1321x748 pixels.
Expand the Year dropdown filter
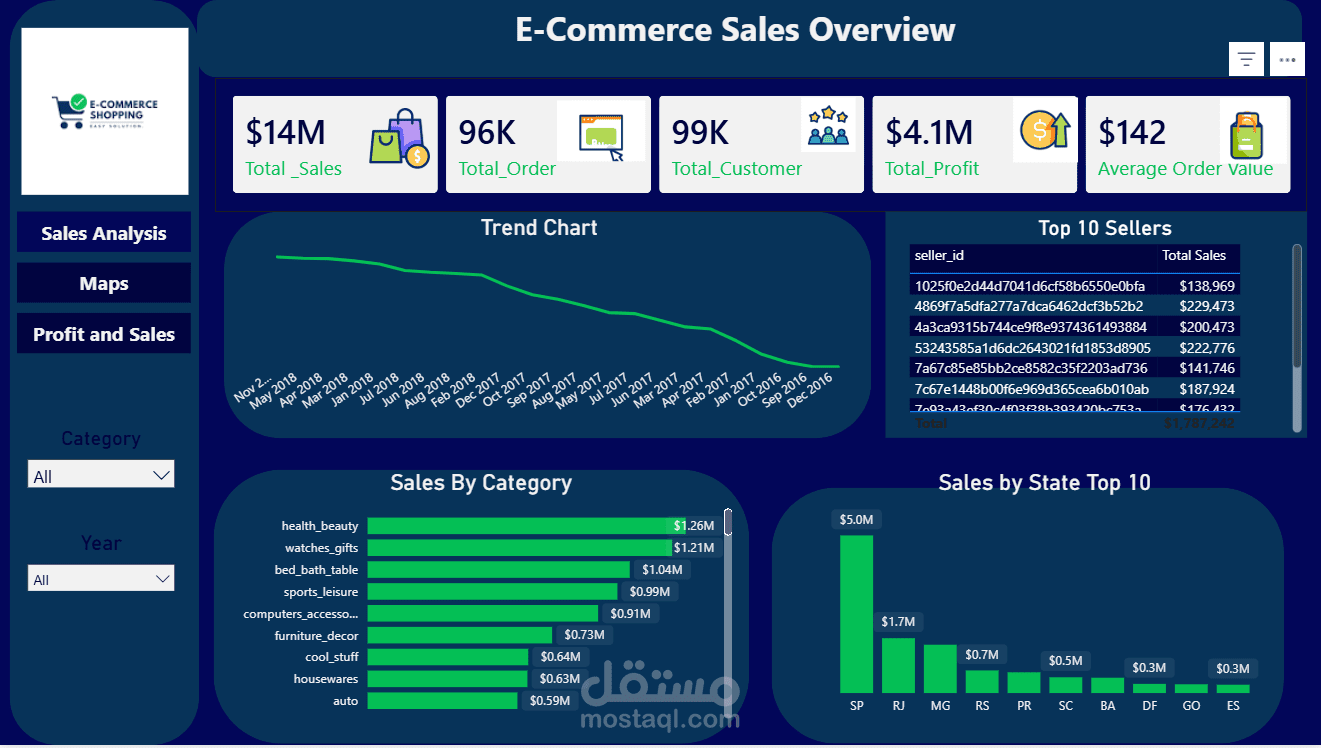pyautogui.click(x=101, y=578)
